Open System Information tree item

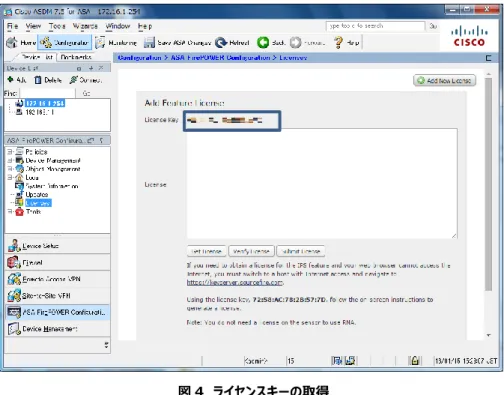[x=52, y=186]
